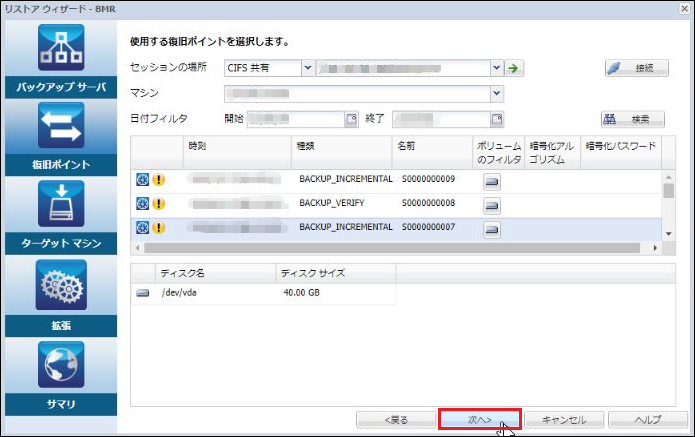This screenshot has height=437, width=695.
Task: Open the サマリ globe icon
Action: [x=61, y=365]
